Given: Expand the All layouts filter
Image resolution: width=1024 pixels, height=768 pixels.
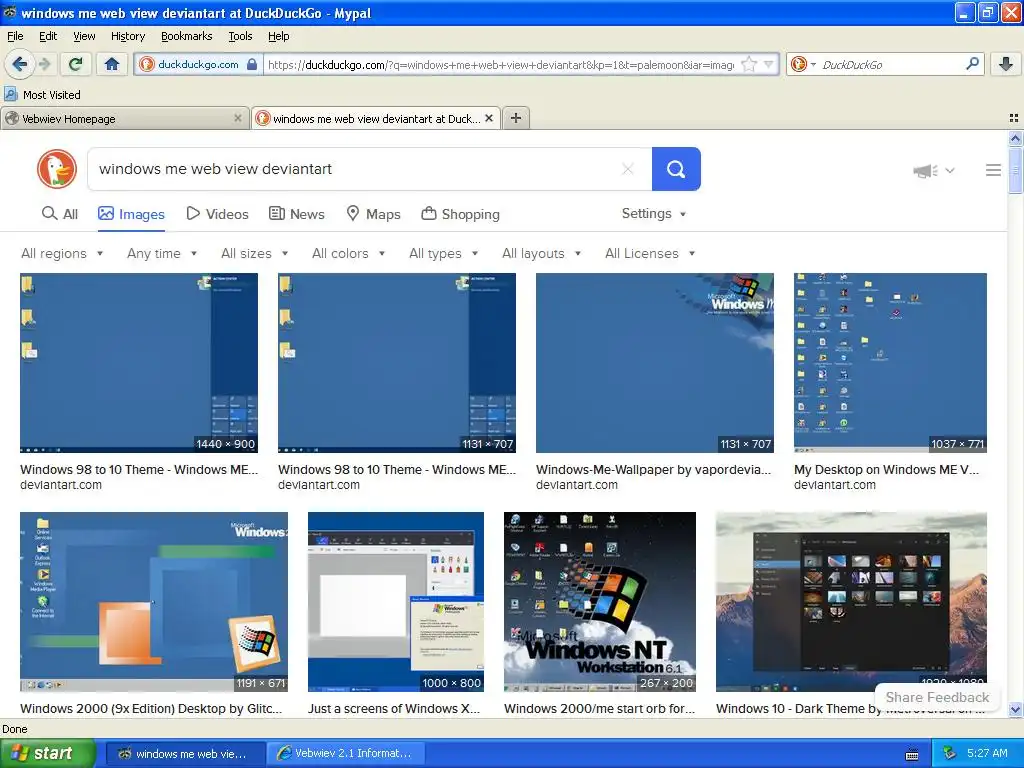Looking at the screenshot, I should click(x=541, y=253).
